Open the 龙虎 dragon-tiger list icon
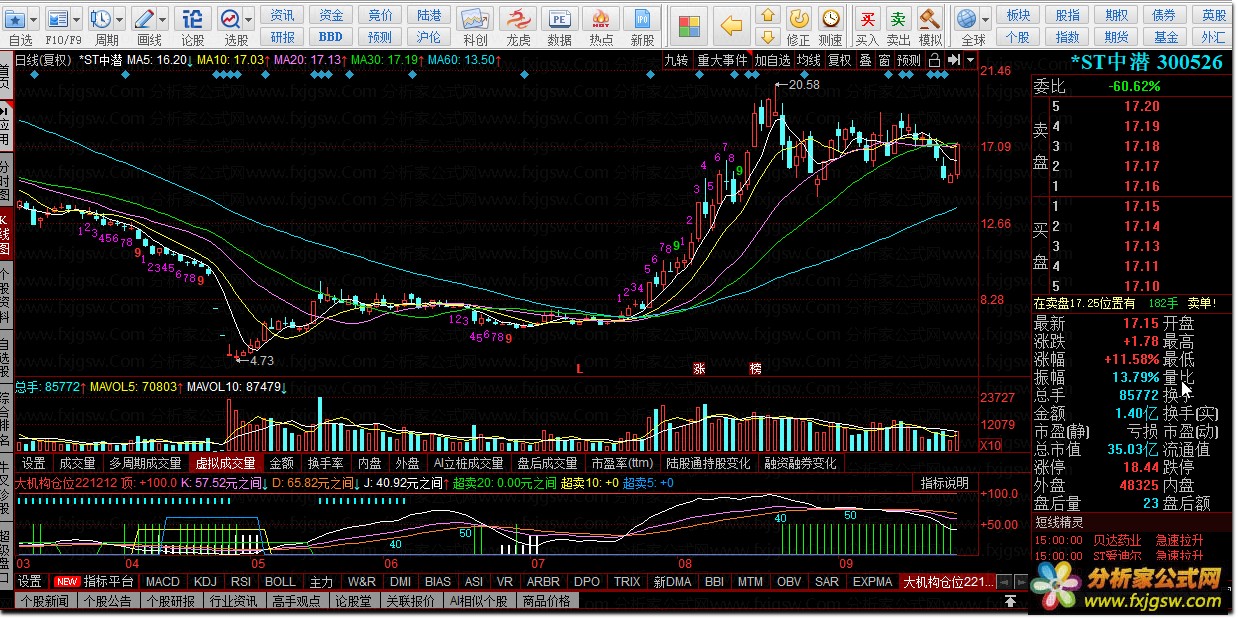This screenshot has height=618, width=1238. 518,19
